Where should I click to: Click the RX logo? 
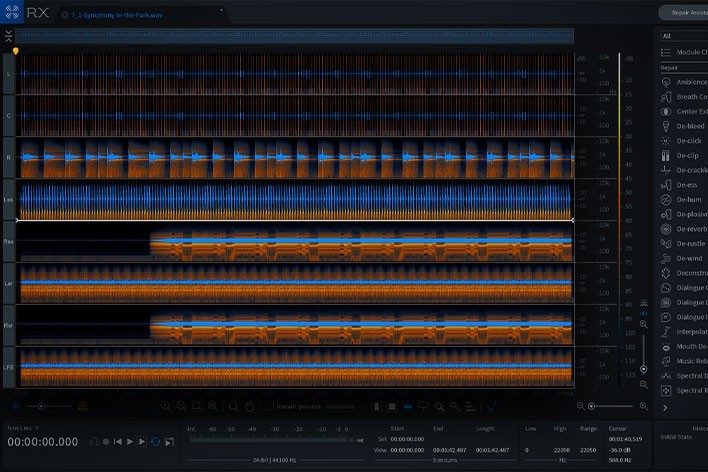click(12, 12)
